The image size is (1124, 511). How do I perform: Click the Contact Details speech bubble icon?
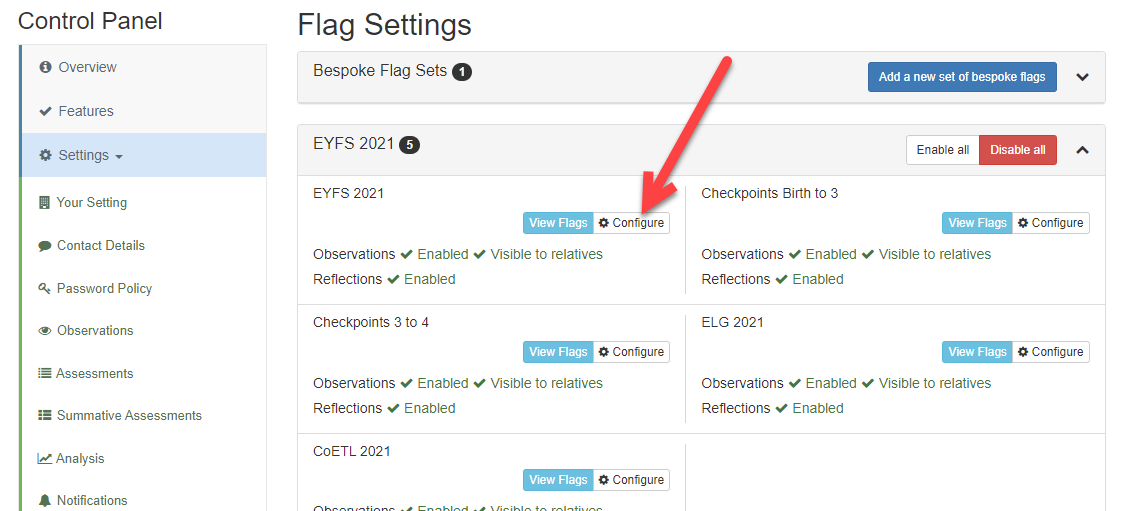point(44,246)
